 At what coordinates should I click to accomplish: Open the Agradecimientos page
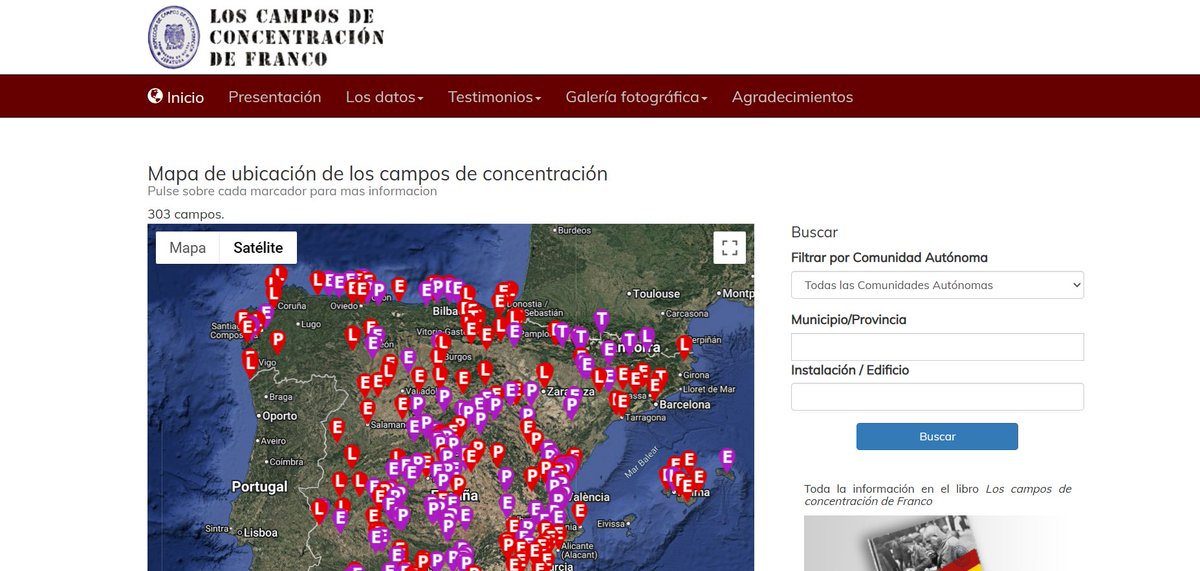(x=792, y=97)
